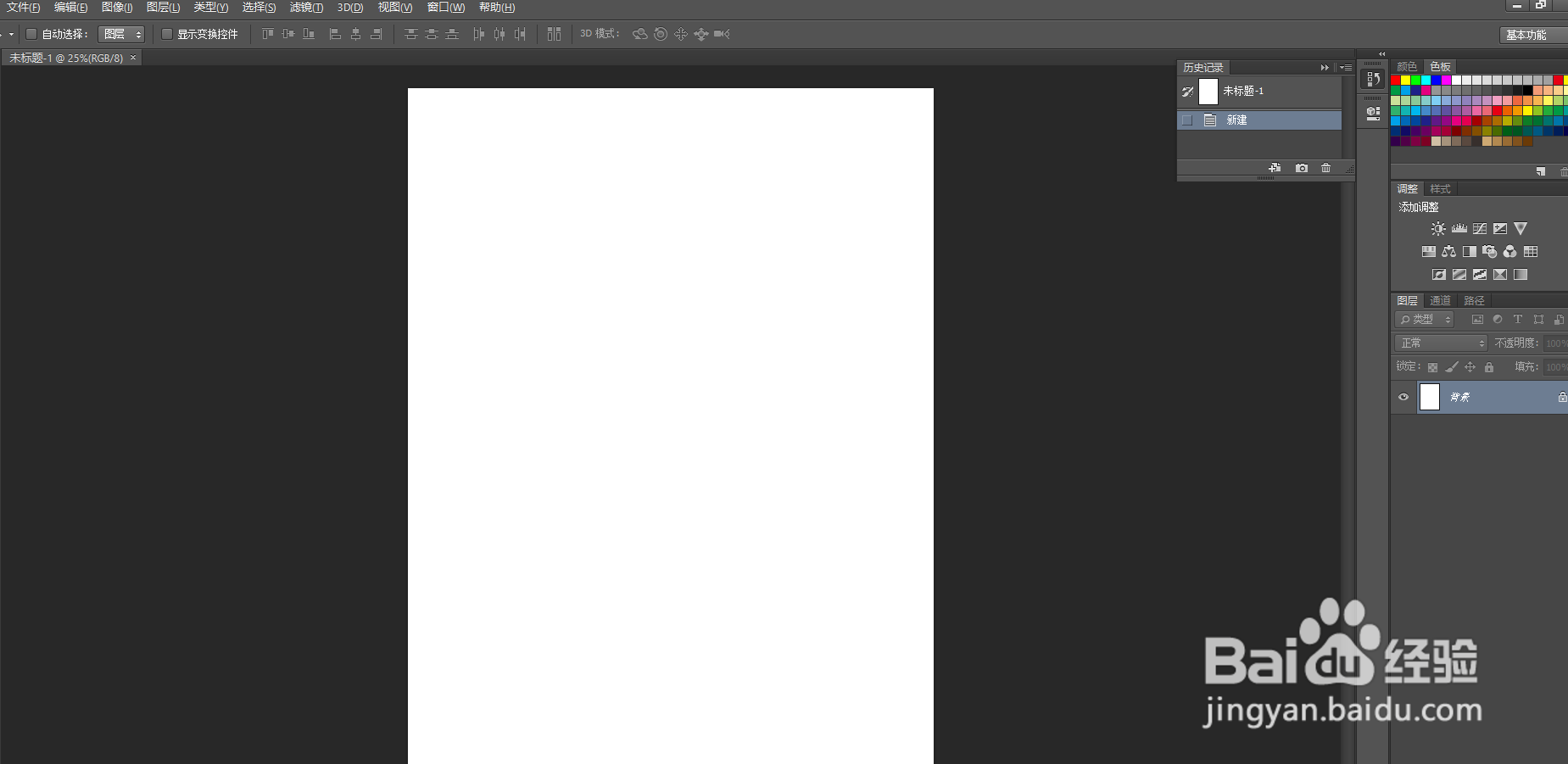Click Distribute right edges icon
This screenshot has height=764, width=1568.
click(x=520, y=34)
